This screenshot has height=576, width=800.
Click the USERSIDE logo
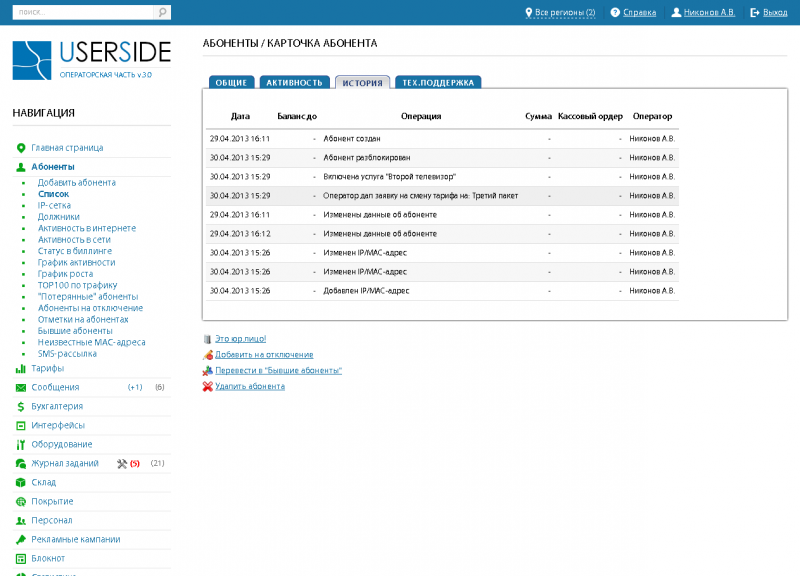point(92,60)
